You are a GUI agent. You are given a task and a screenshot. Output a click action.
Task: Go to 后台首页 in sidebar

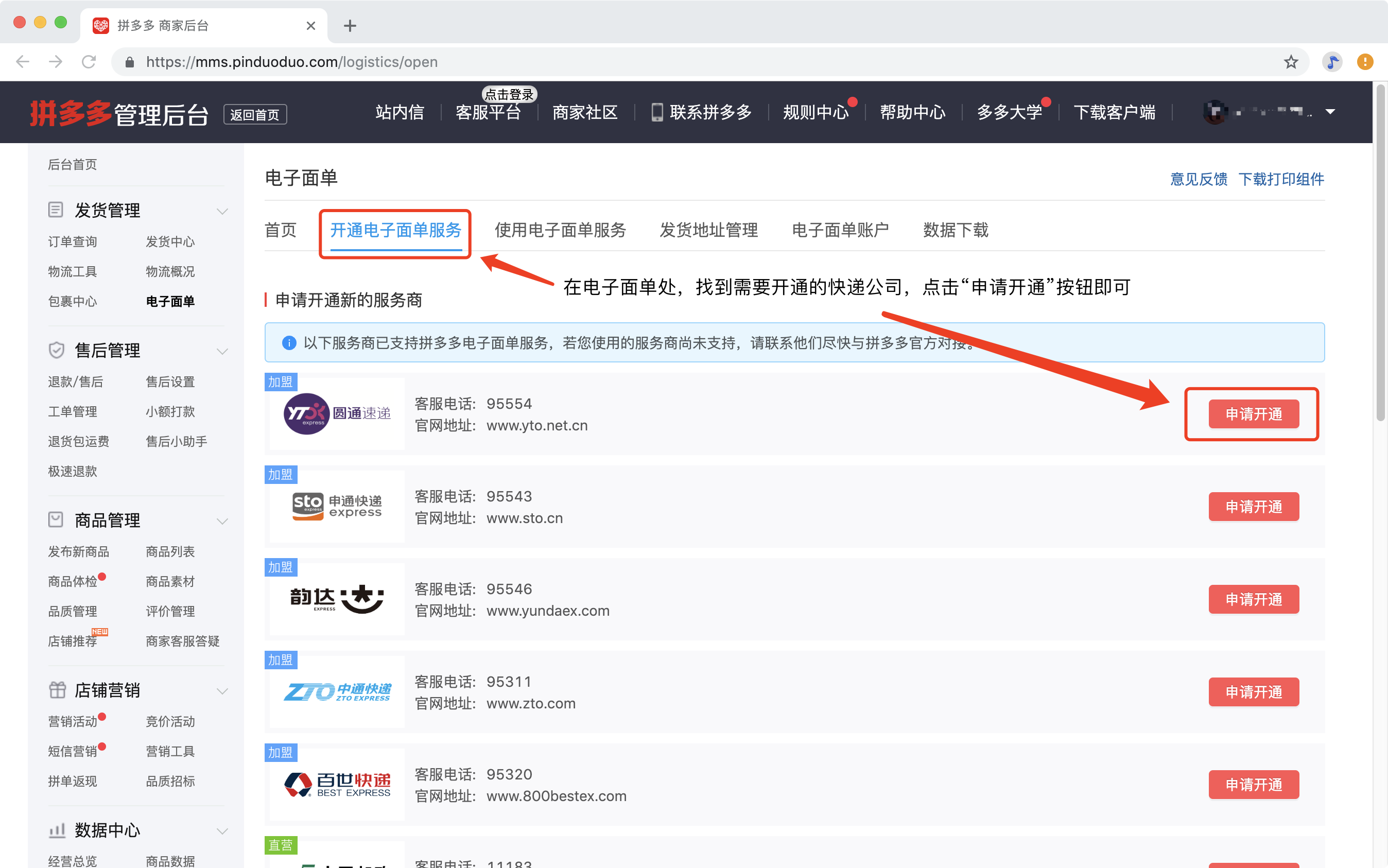72,165
